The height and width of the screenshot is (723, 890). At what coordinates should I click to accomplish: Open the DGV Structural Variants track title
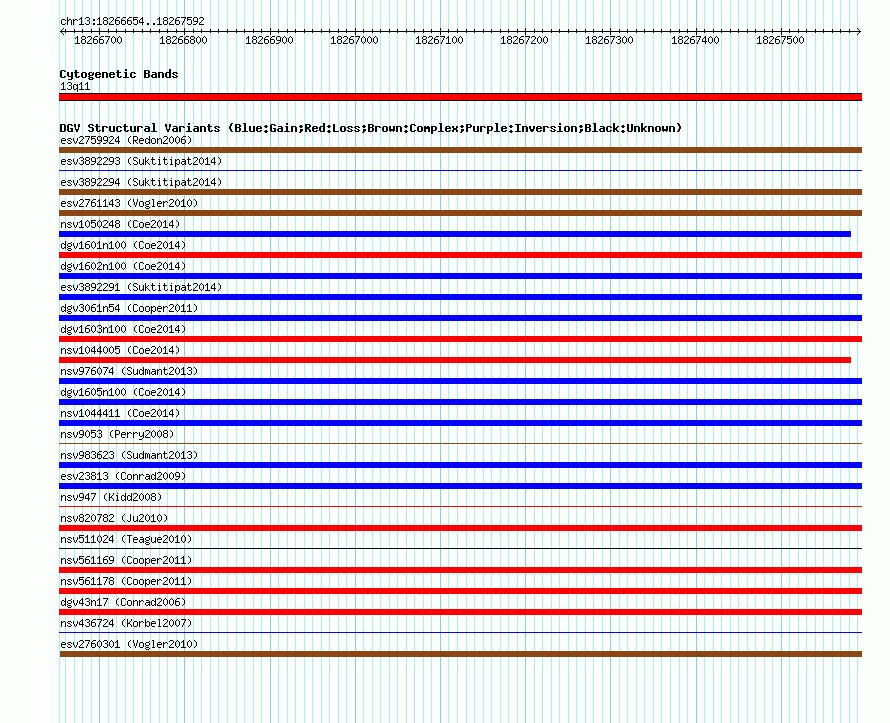[371, 128]
